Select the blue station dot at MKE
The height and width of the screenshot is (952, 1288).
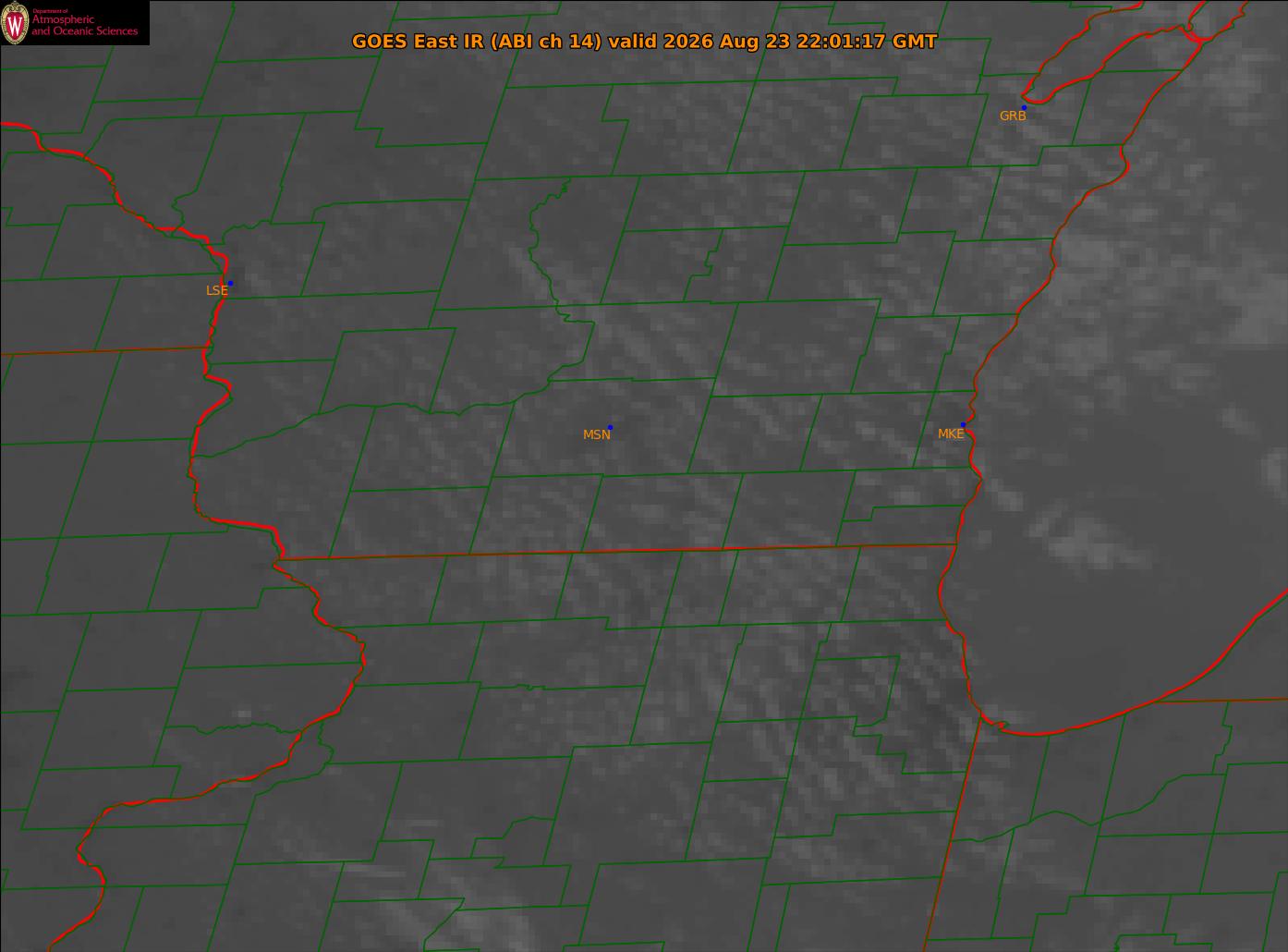[963, 424]
